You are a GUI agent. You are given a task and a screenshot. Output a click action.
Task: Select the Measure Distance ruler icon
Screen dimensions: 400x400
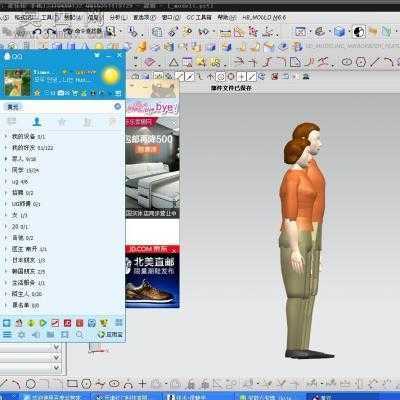pyautogui.click(x=225, y=33)
